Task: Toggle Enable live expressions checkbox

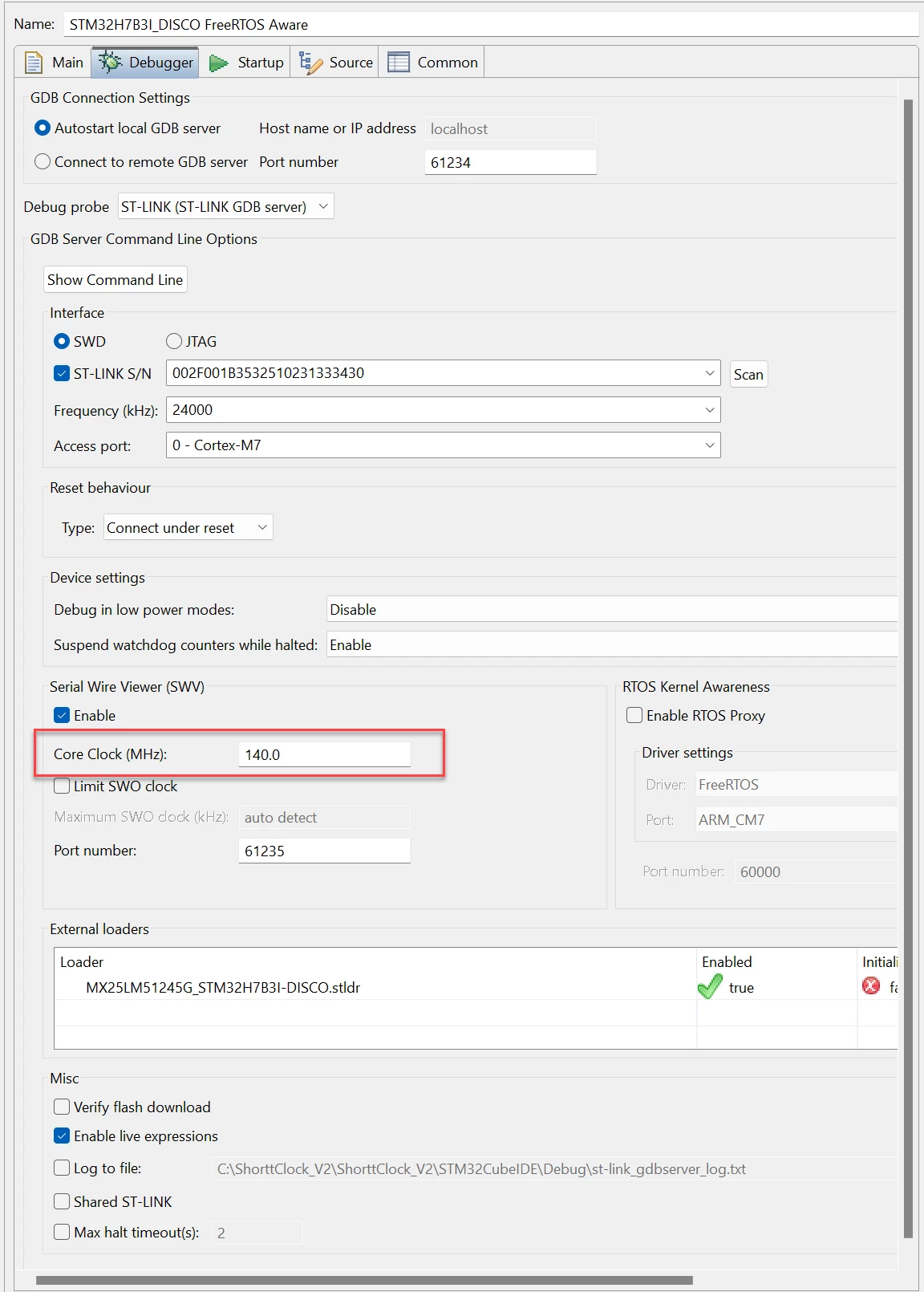Action: [x=62, y=1136]
